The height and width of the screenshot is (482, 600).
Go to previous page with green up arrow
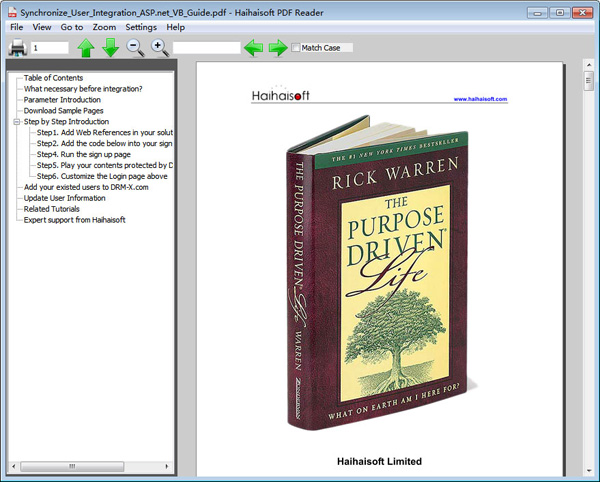[x=86, y=48]
